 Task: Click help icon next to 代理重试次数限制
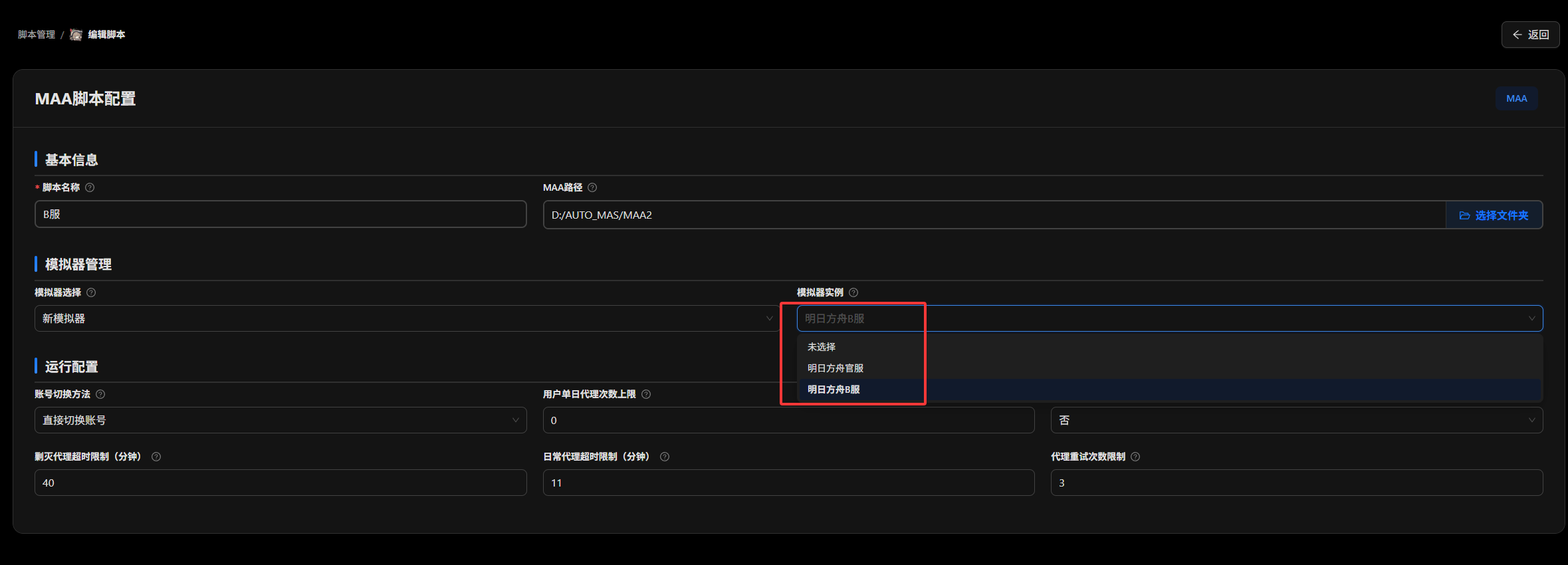click(1135, 457)
